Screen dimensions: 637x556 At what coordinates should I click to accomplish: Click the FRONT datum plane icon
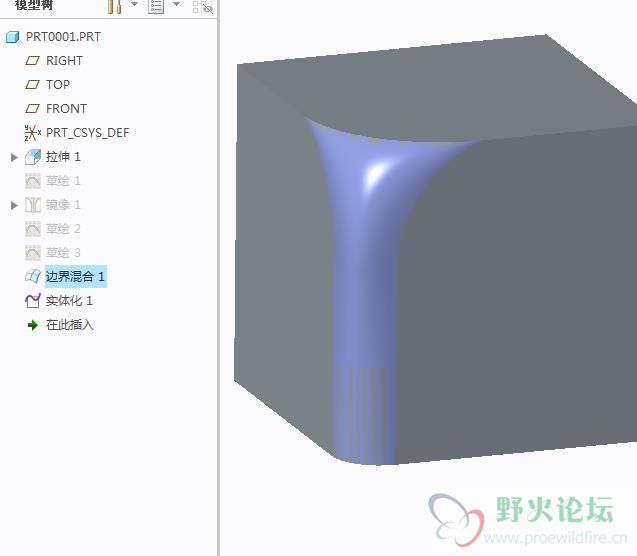[x=32, y=109]
